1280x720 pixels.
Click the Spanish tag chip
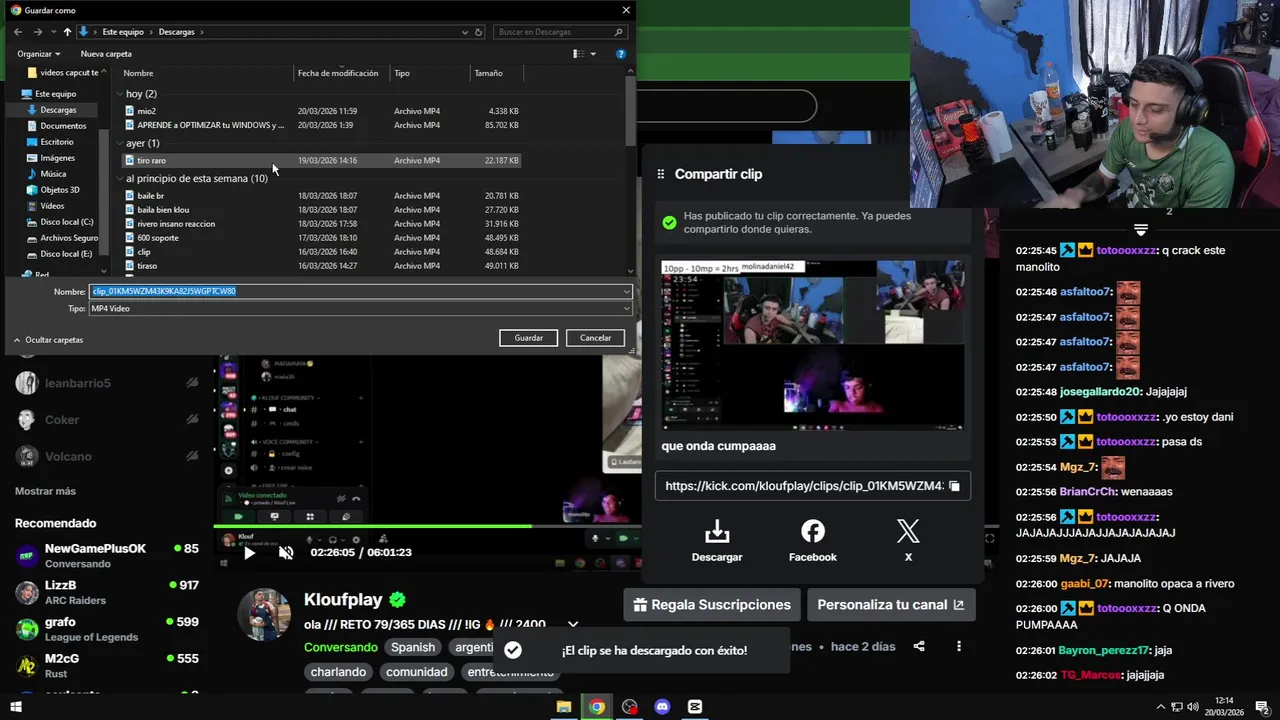(413, 647)
